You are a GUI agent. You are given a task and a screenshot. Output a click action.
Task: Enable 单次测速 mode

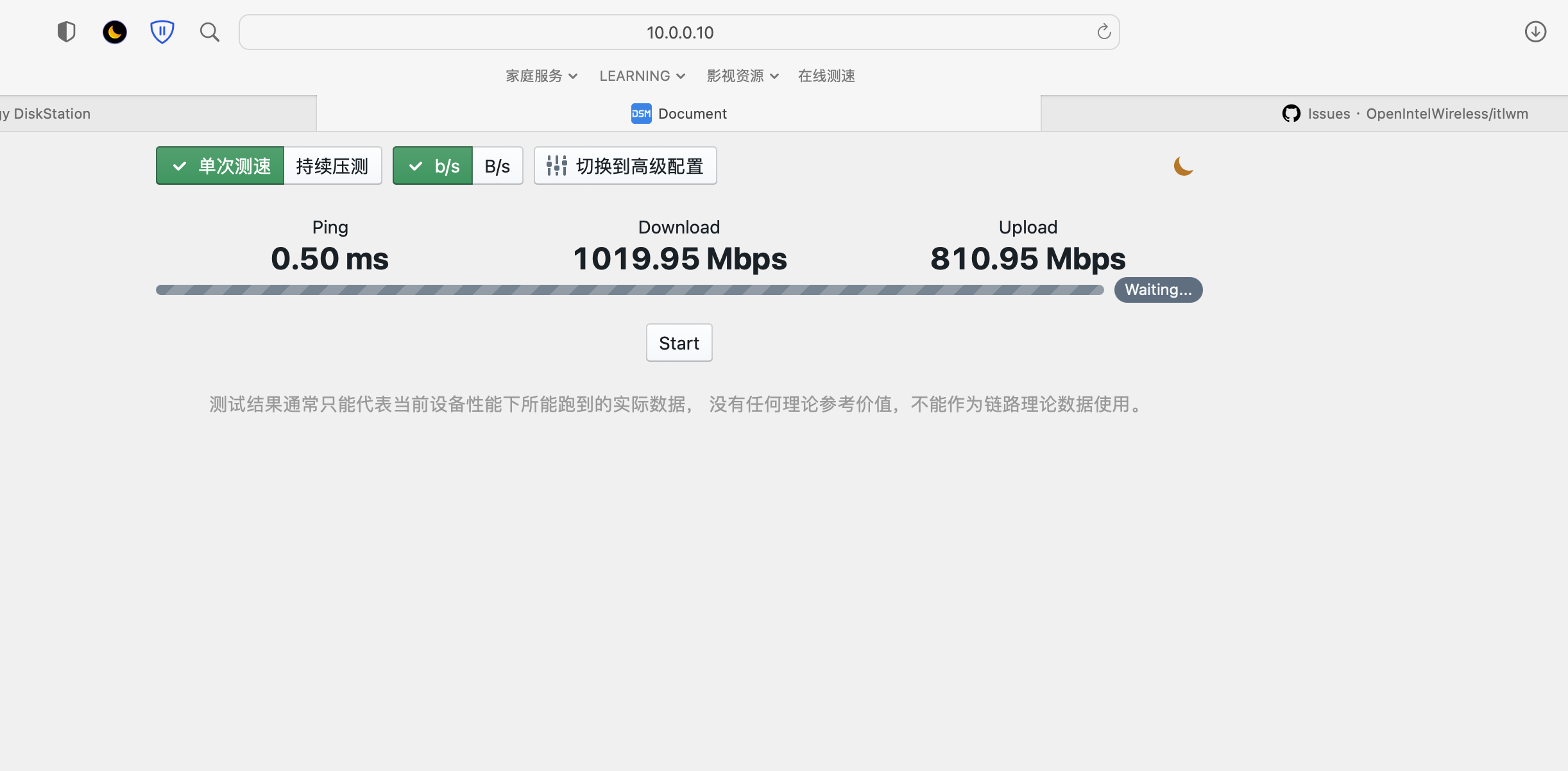coord(220,165)
